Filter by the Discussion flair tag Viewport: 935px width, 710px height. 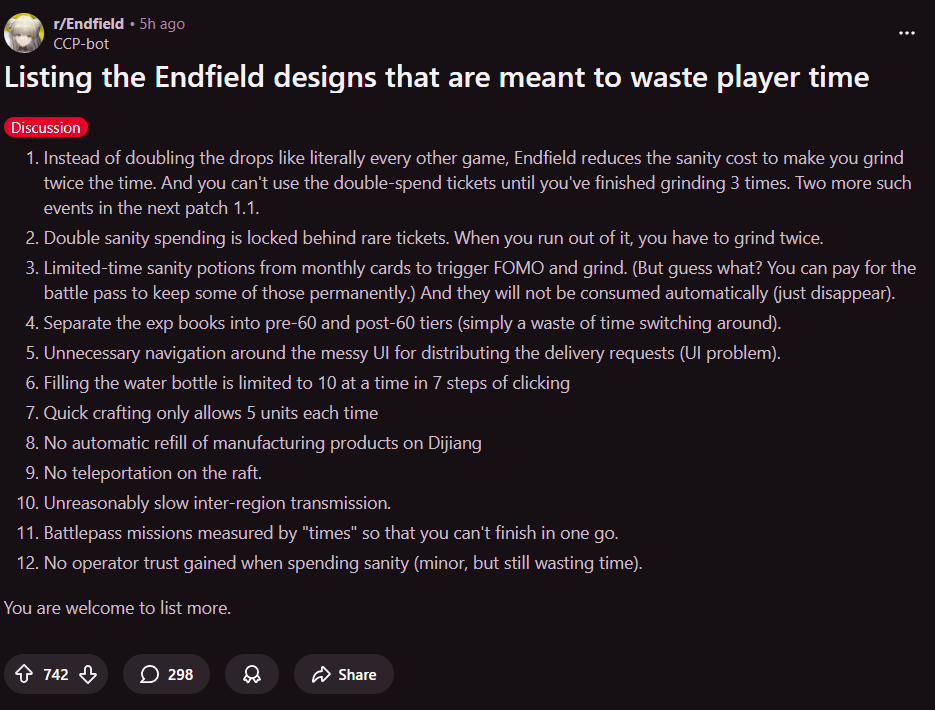point(45,127)
